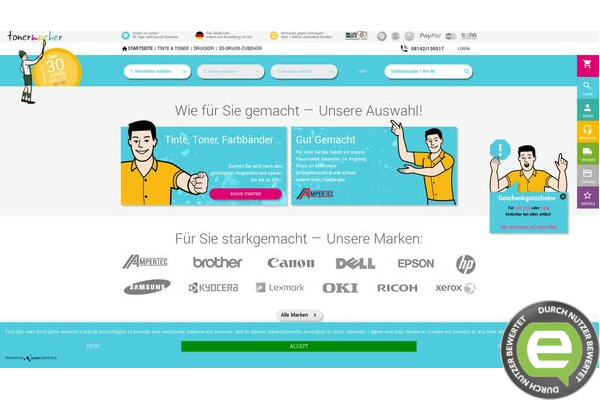Open the third Modell selection dropdown
This screenshot has width=600, height=400.
(x=304, y=72)
